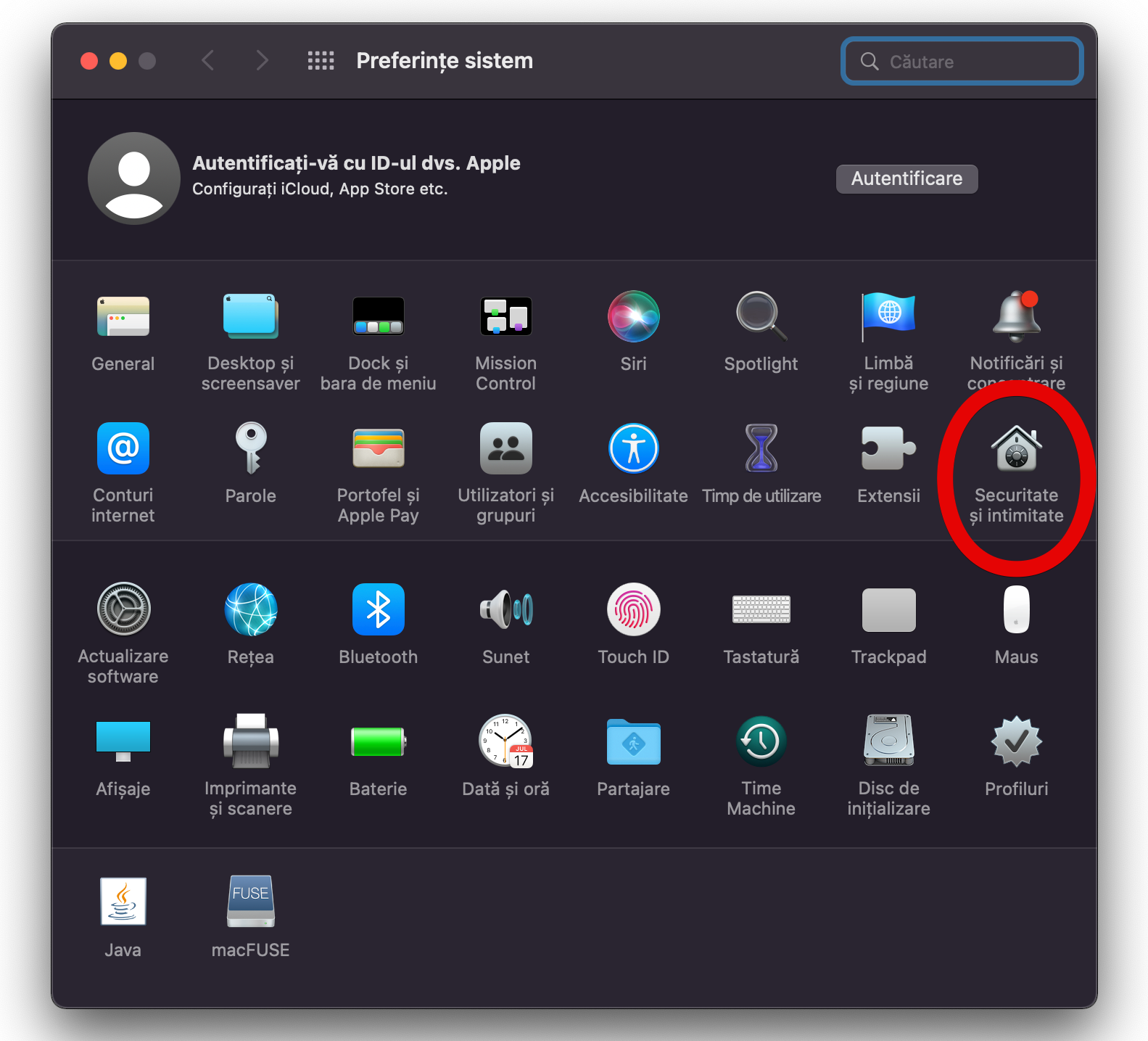Viewport: 1148px width, 1041px height.
Task: Open Tastatură keyboard preferences
Action: point(761,609)
